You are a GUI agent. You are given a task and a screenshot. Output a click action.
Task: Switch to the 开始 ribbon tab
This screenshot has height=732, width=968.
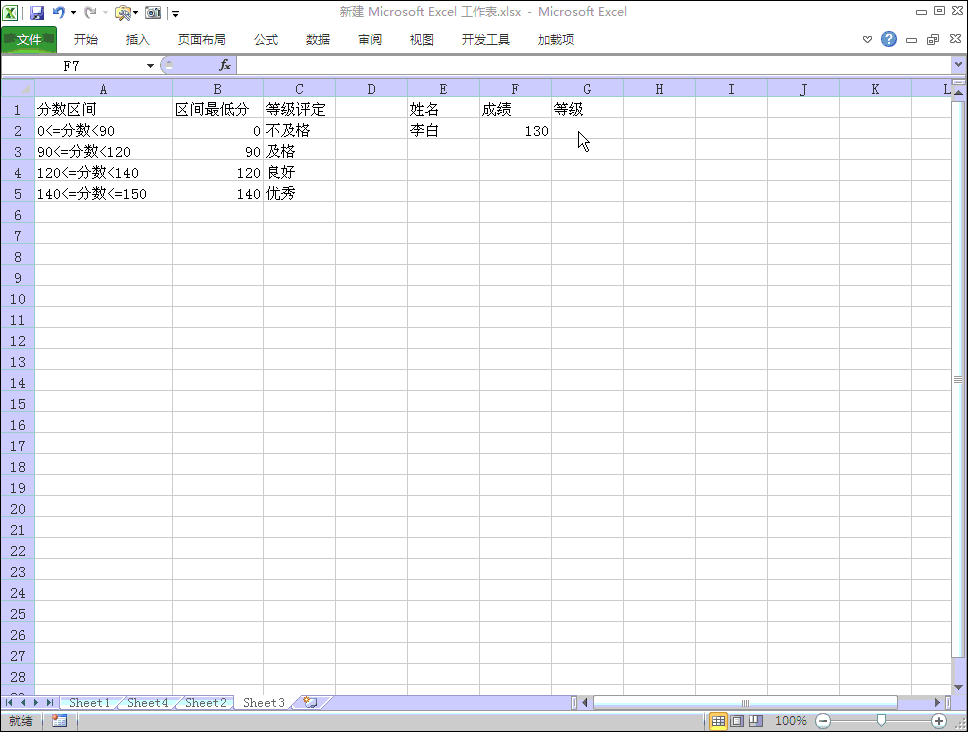86,40
